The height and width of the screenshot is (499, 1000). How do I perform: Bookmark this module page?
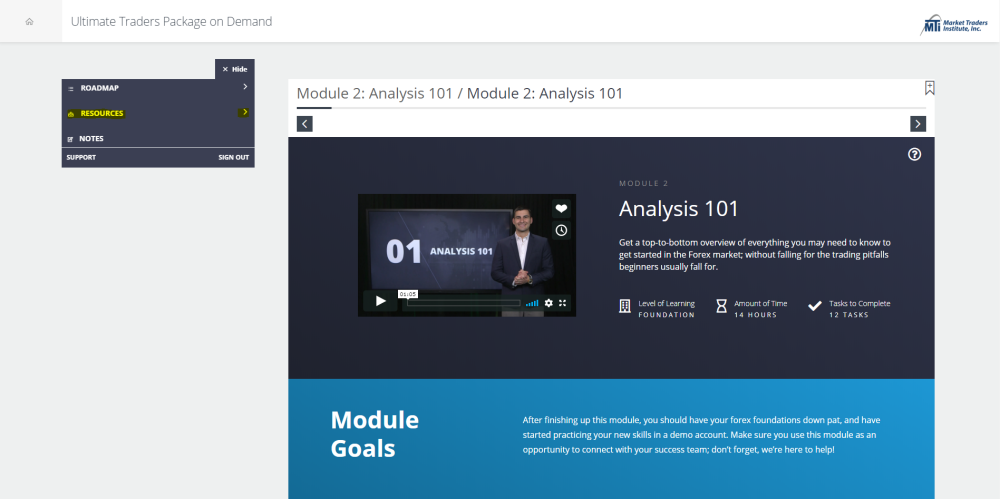pos(929,88)
